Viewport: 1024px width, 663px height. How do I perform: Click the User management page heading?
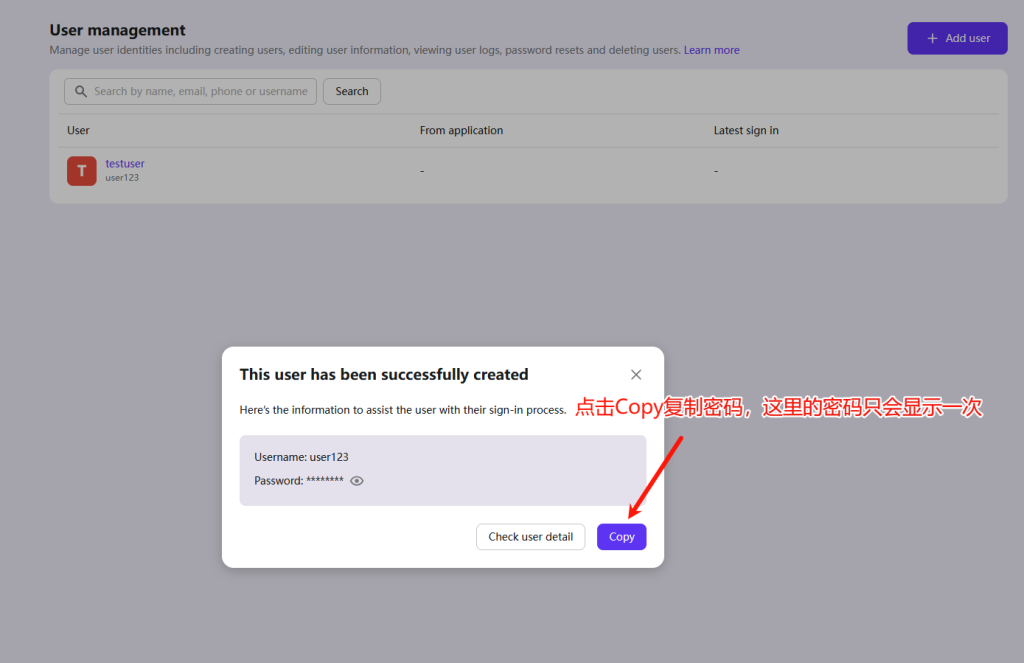click(x=117, y=31)
